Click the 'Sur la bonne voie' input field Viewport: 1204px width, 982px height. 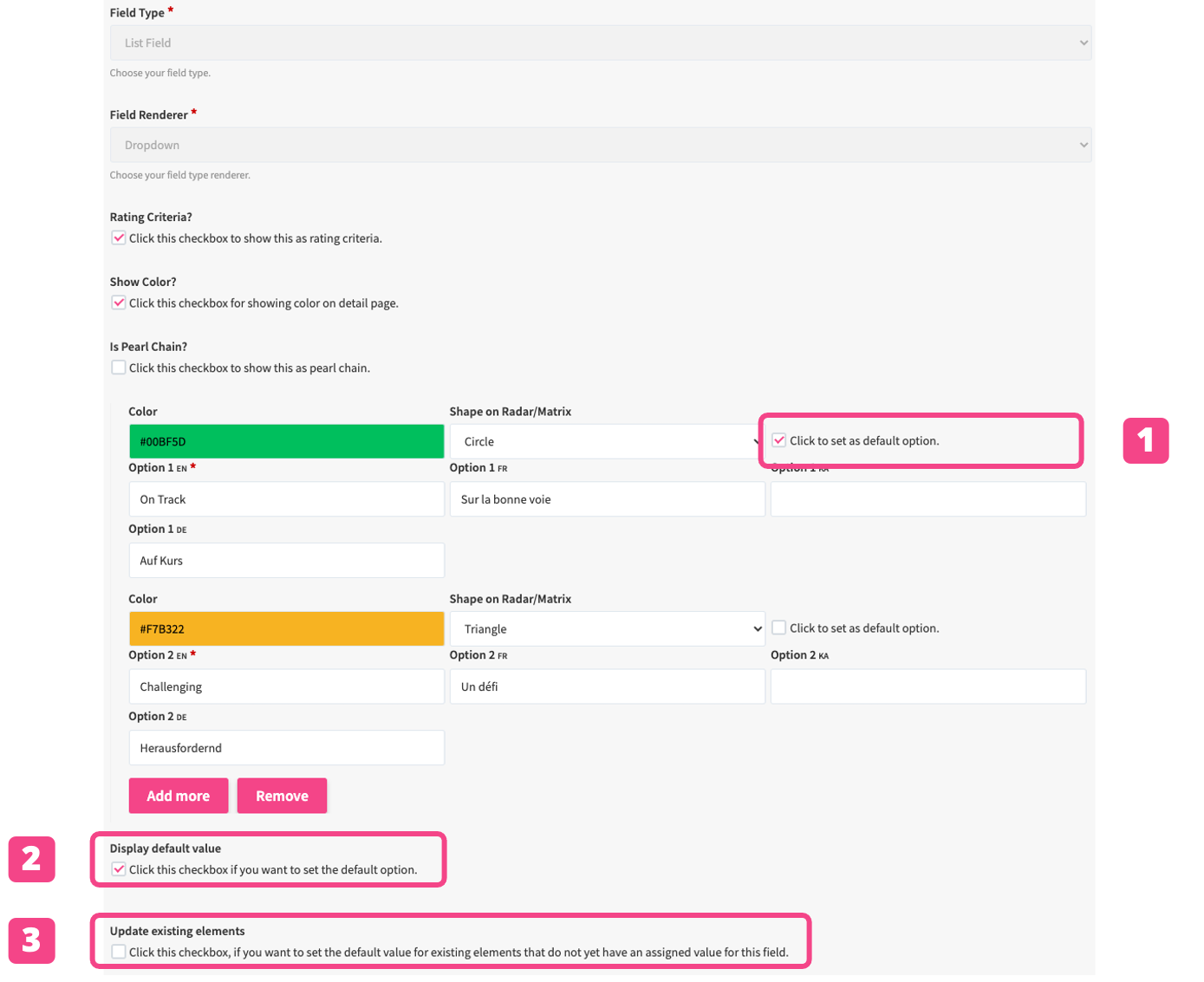[607, 499]
